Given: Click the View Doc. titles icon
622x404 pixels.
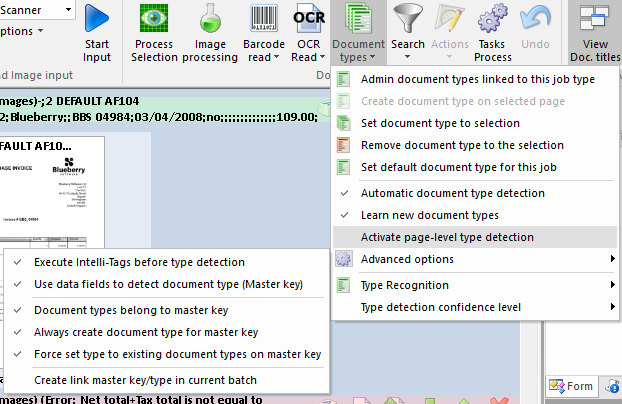Looking at the screenshot, I should point(594,21).
